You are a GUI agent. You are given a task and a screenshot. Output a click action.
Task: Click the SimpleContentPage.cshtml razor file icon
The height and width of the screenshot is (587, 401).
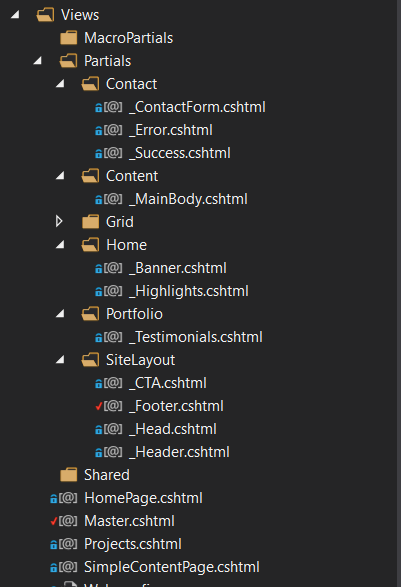click(68, 567)
